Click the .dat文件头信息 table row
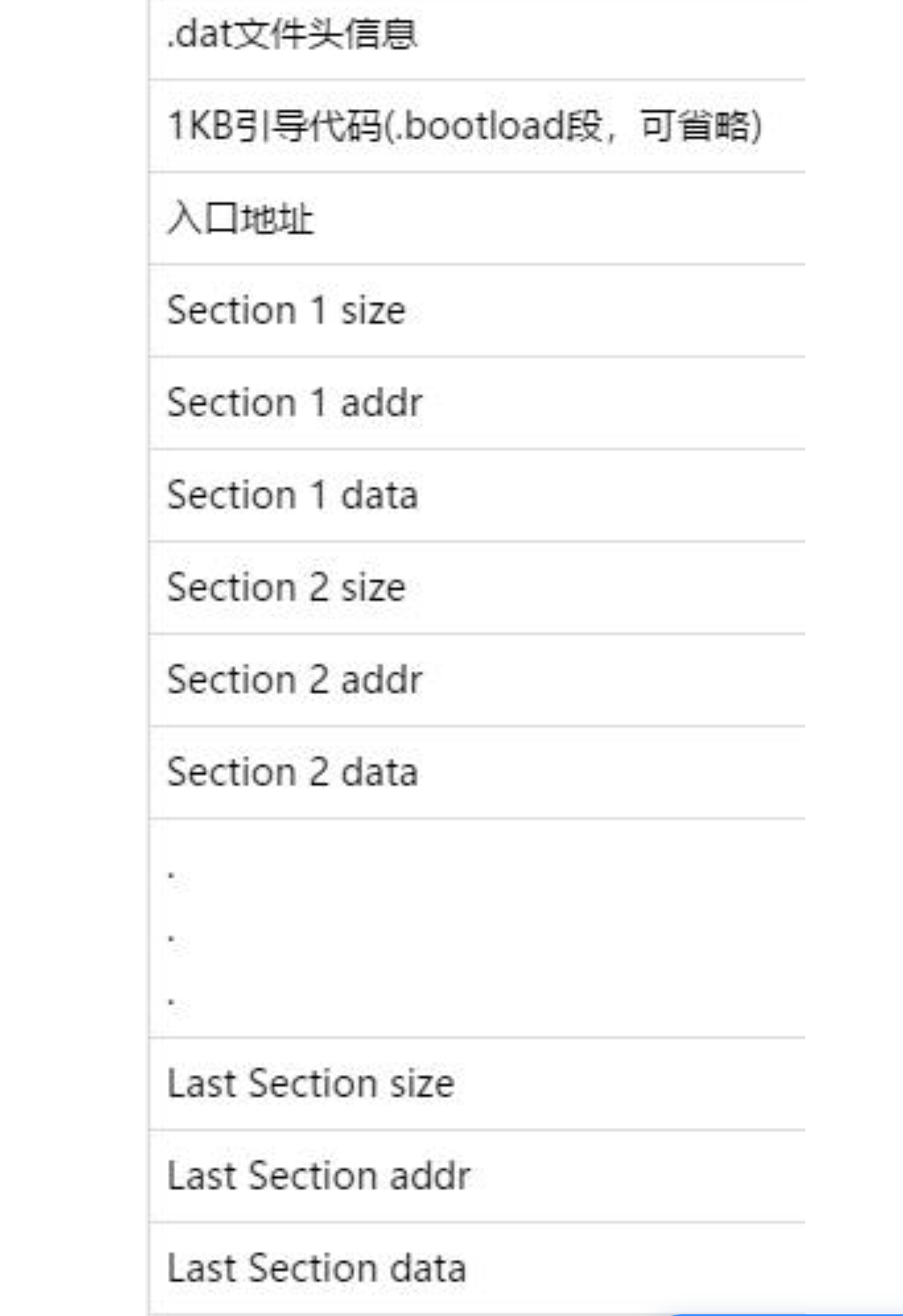The image size is (903, 1316). 475,37
